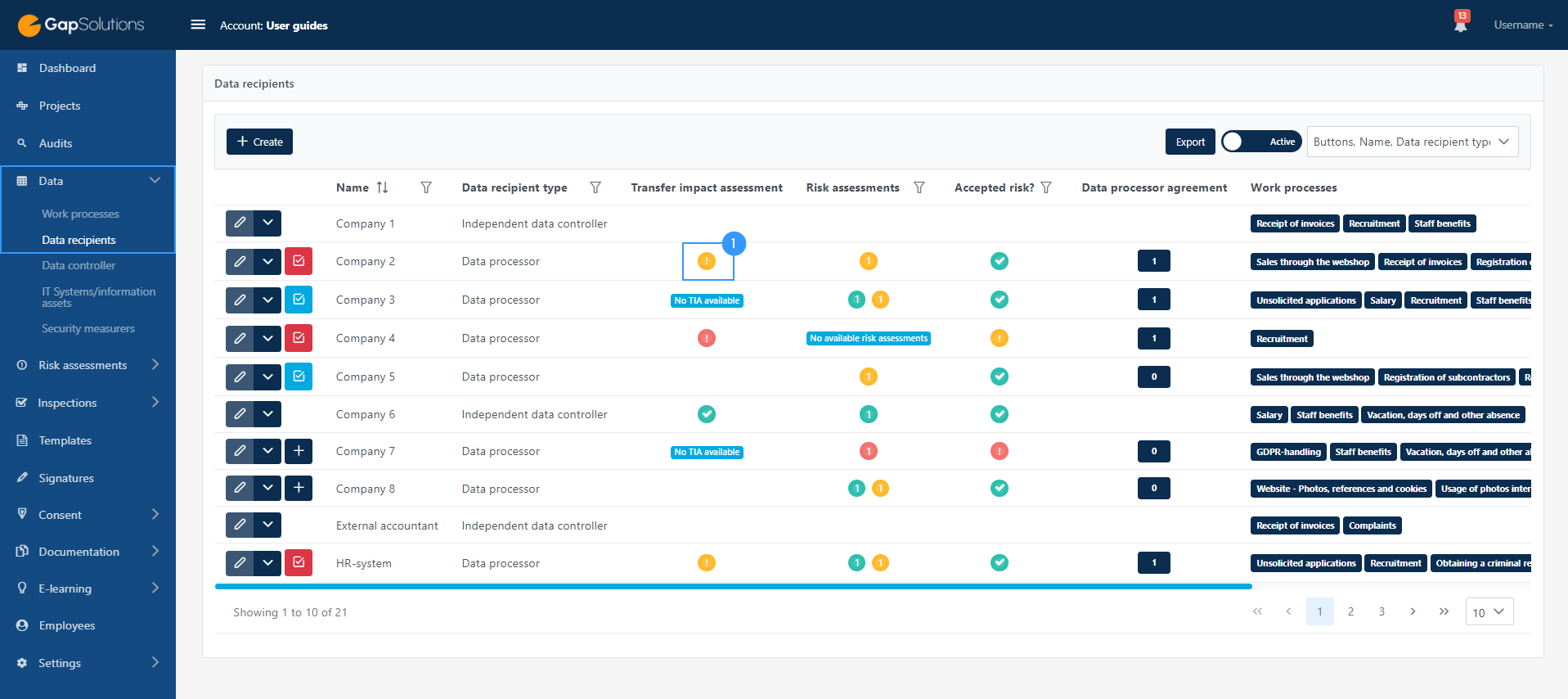Open Username account dropdown
1568x699 pixels.
click(x=1523, y=25)
